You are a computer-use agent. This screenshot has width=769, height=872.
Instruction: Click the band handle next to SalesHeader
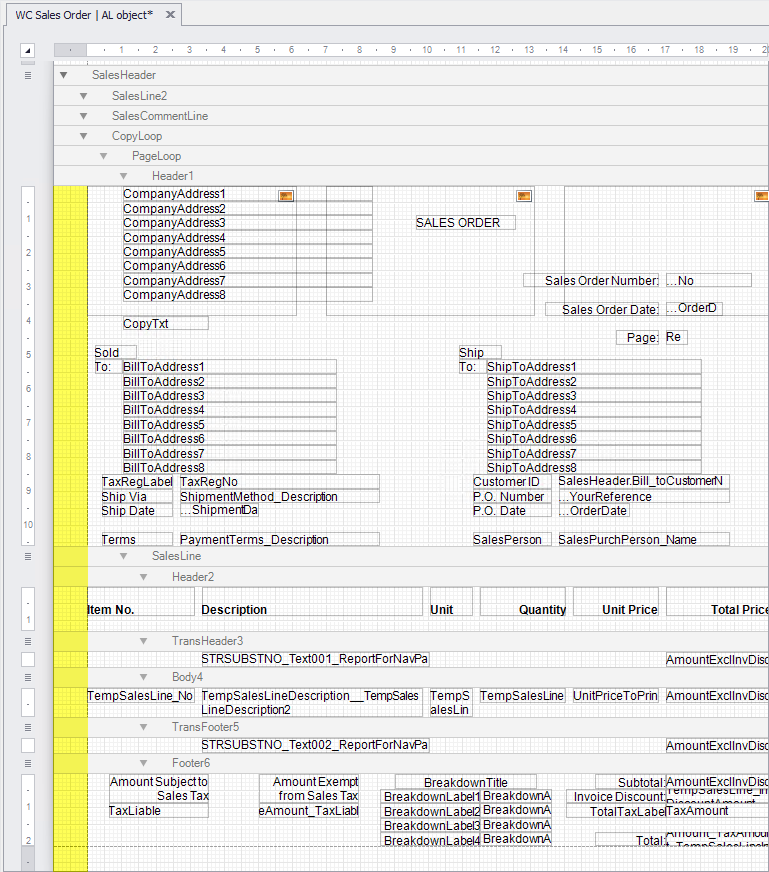[28, 75]
